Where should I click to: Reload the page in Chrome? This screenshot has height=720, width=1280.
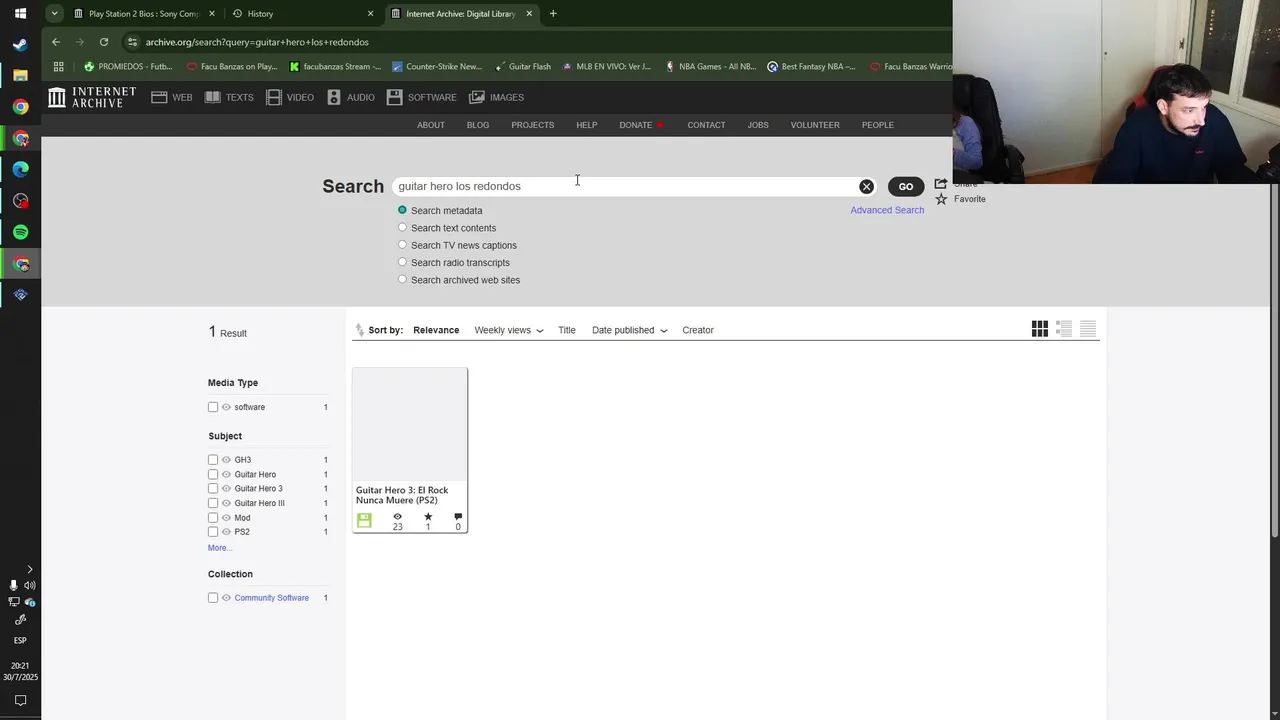point(104,42)
